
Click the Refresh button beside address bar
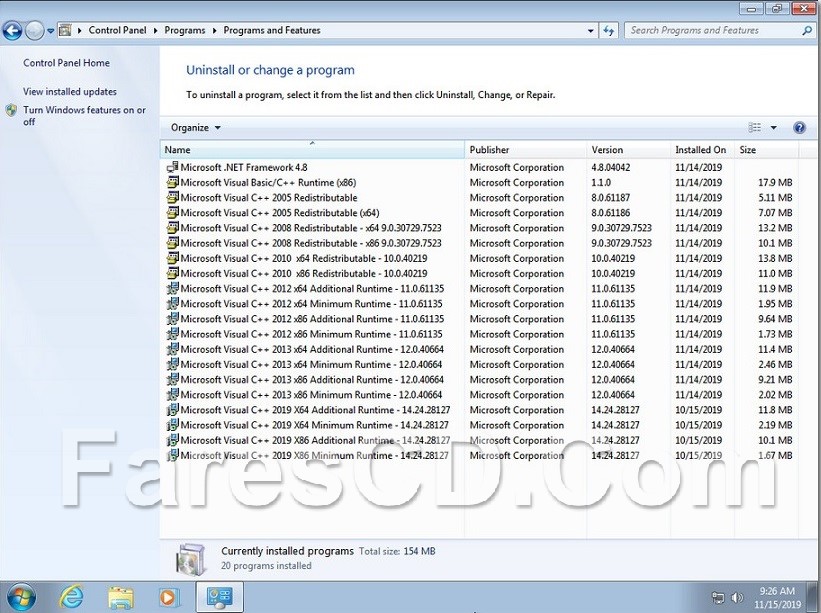[608, 31]
